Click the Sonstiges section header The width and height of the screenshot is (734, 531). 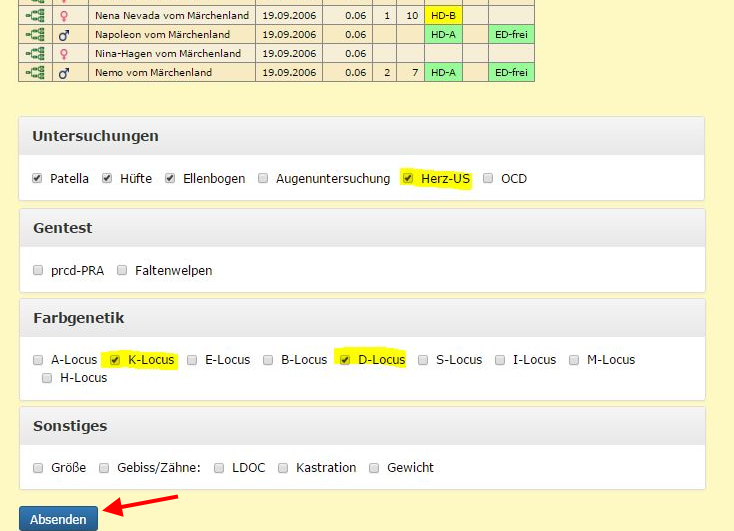[x=362, y=426]
